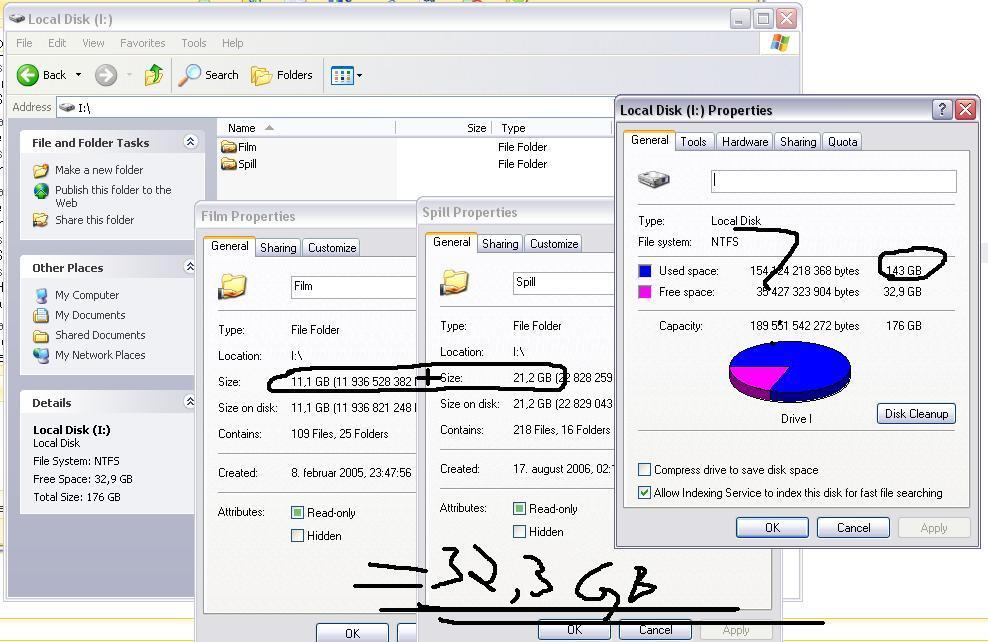Click the Back arrow icon in Explorer
This screenshot has height=642, width=988.
[28, 75]
